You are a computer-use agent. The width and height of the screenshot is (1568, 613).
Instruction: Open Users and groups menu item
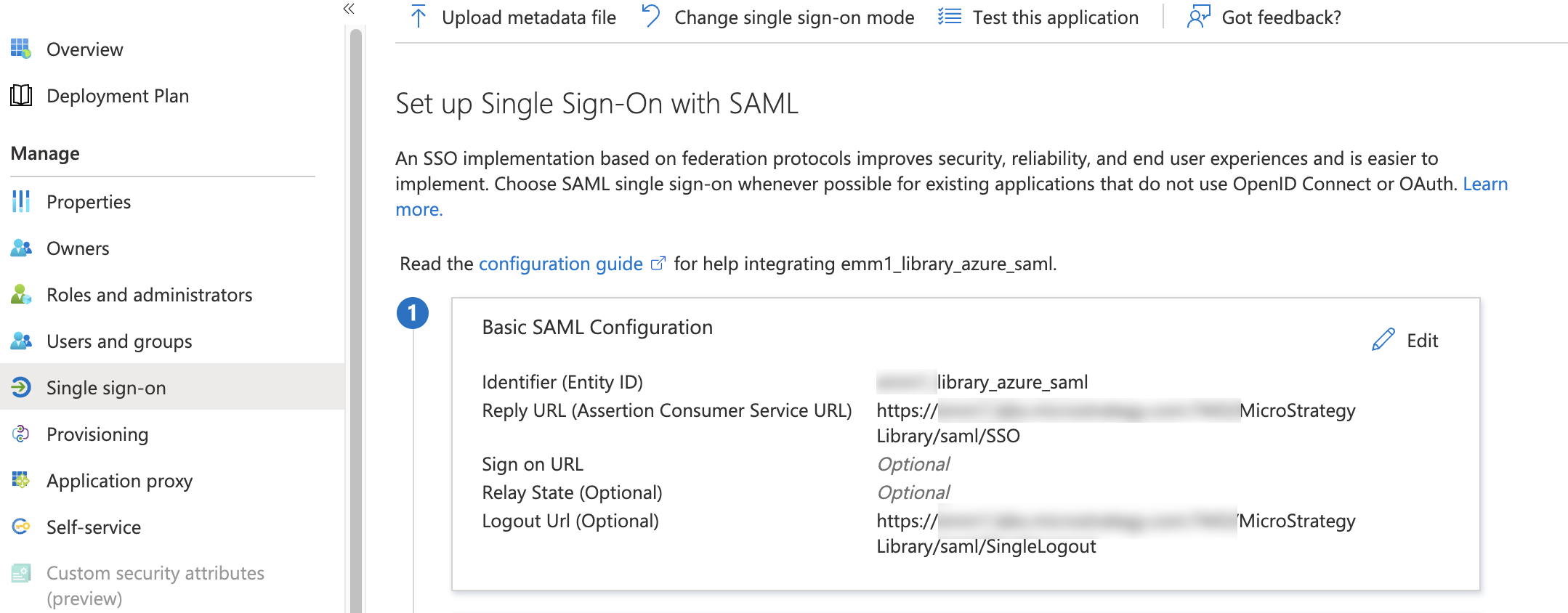pyautogui.click(x=119, y=341)
